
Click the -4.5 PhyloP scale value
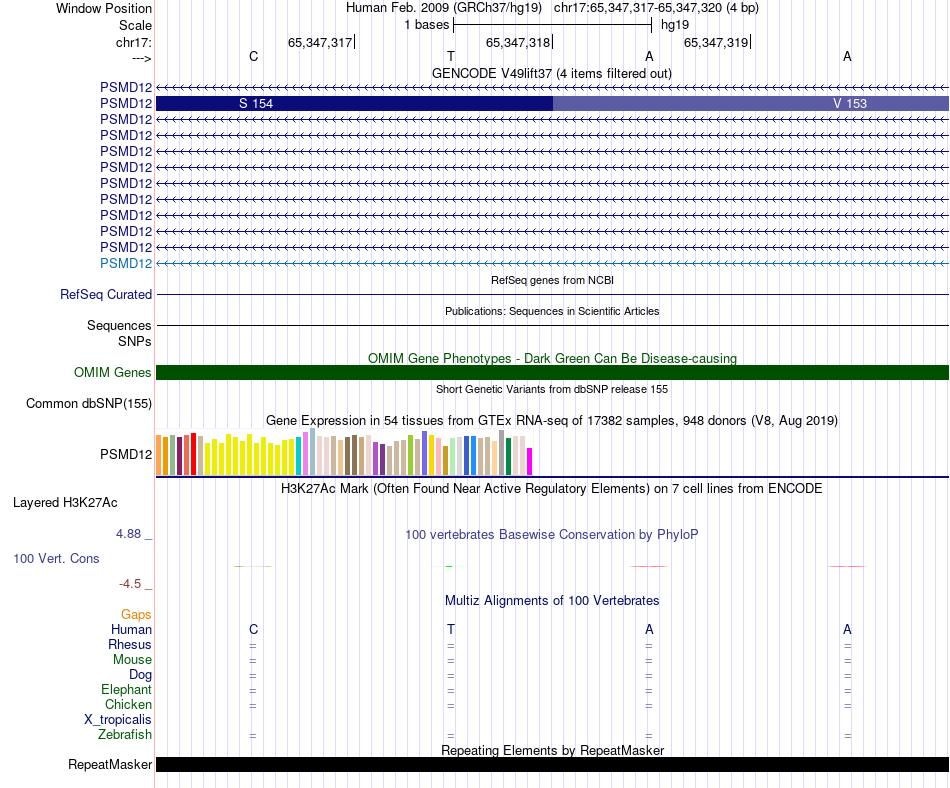click(x=130, y=584)
